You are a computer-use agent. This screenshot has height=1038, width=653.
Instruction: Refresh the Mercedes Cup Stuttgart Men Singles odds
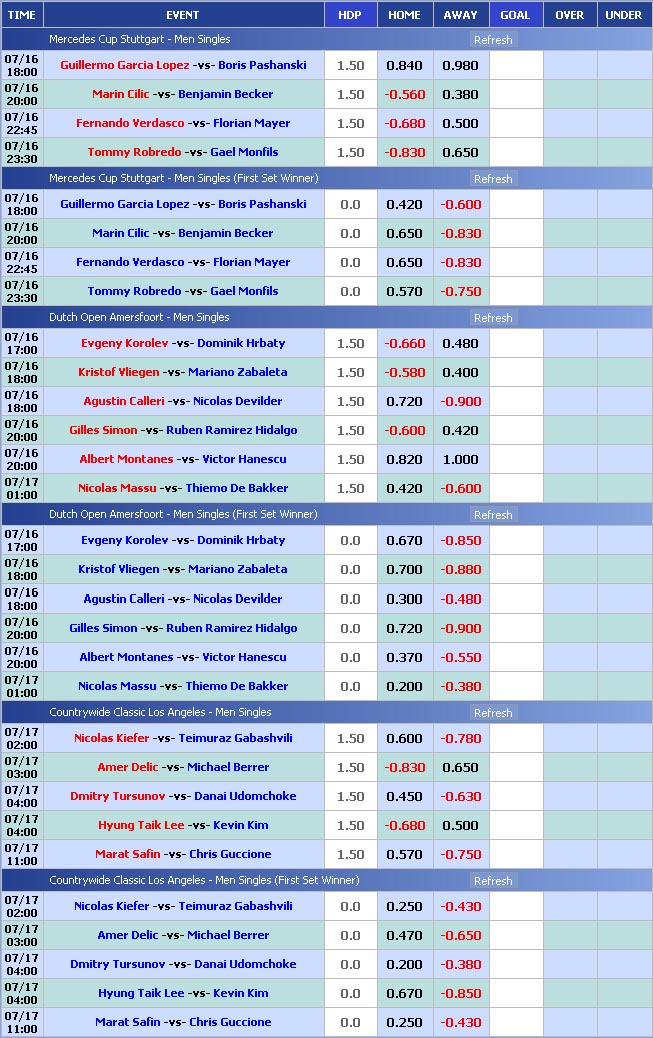493,40
